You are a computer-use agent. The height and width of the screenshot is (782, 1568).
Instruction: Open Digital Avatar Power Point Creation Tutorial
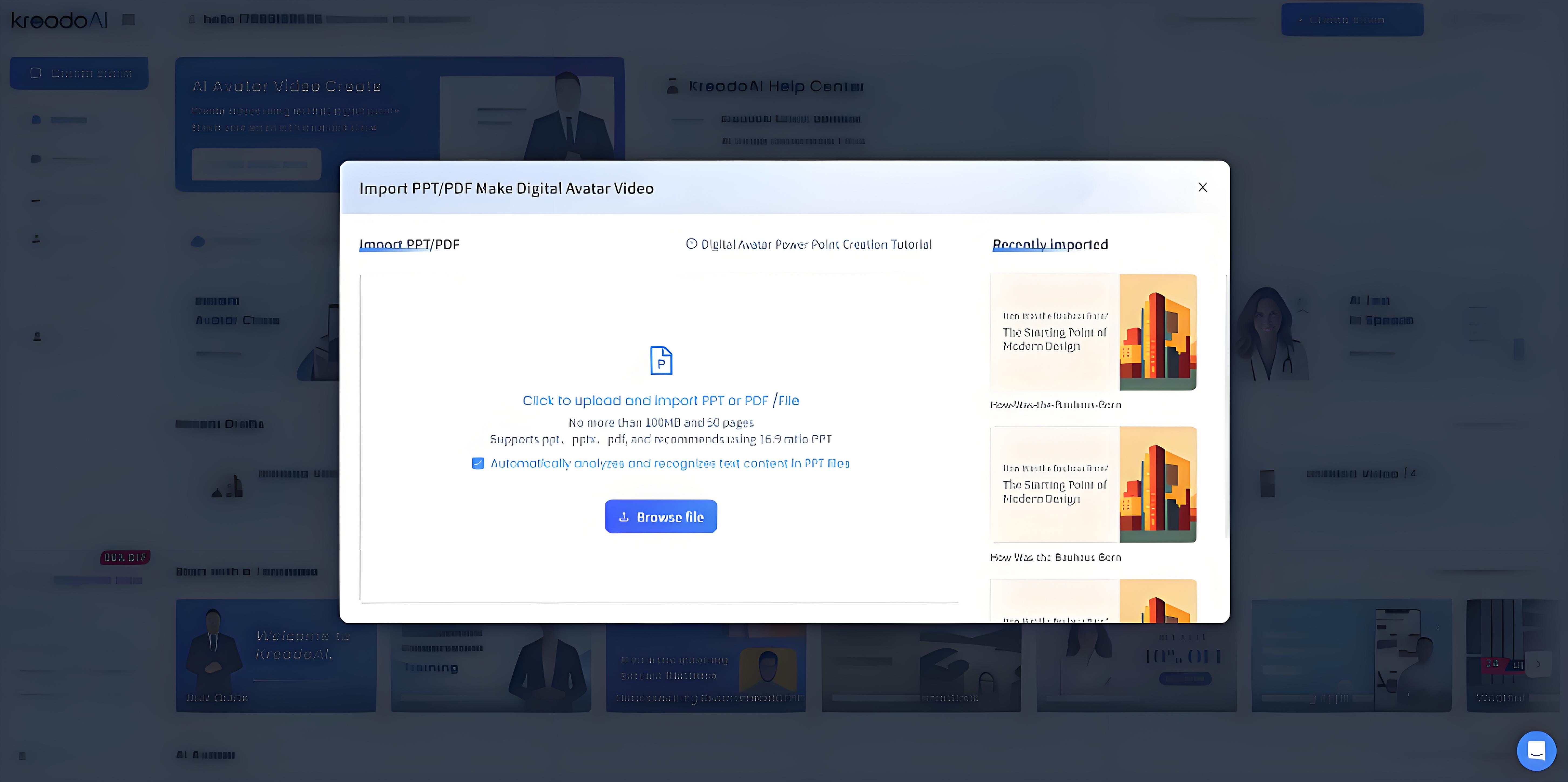(x=816, y=244)
